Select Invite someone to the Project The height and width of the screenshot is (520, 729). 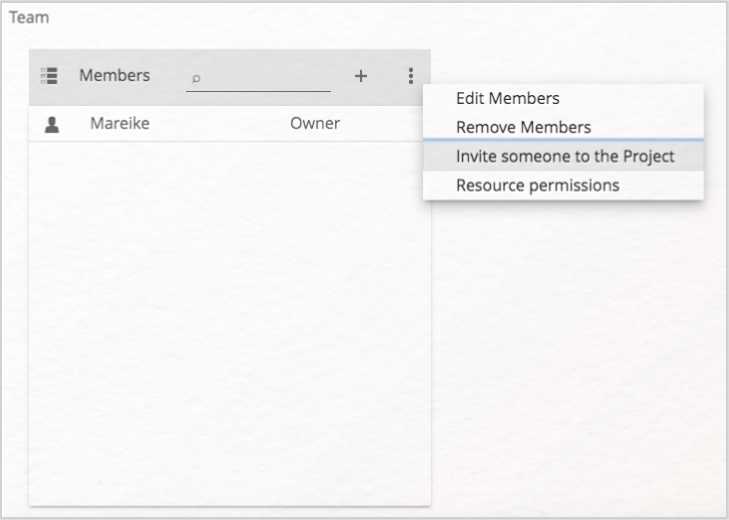pos(563,156)
